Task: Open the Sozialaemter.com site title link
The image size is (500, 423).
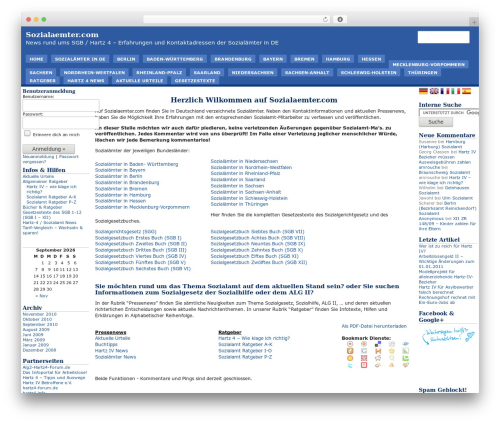Action: pos(62,35)
